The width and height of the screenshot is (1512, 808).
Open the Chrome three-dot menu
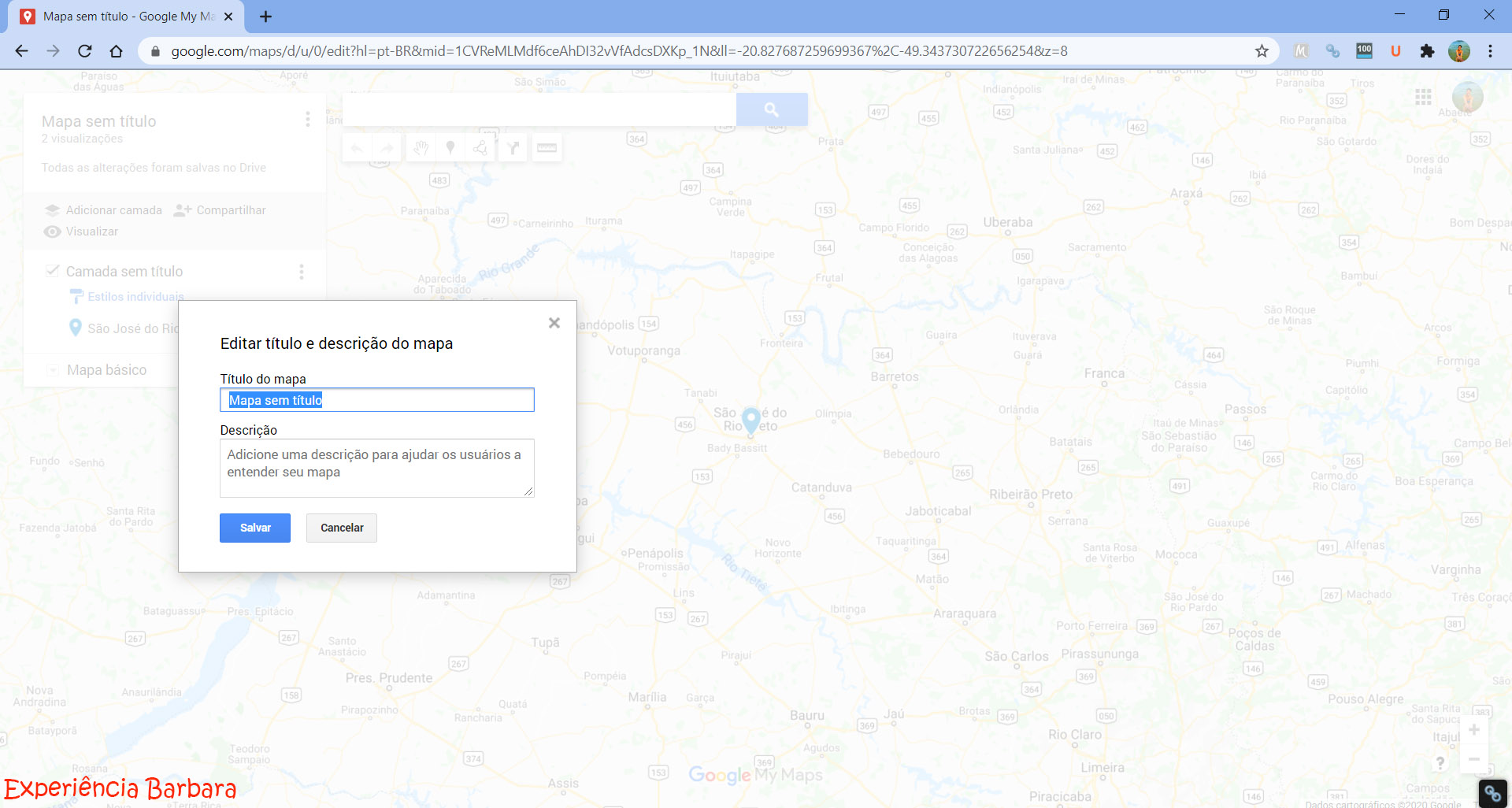coord(1490,51)
